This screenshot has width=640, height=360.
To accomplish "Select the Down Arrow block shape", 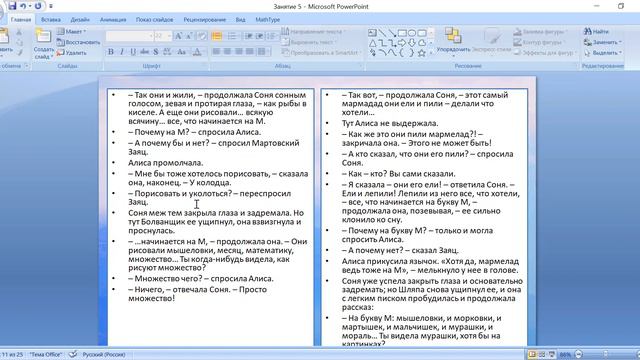I will tap(412, 43).
